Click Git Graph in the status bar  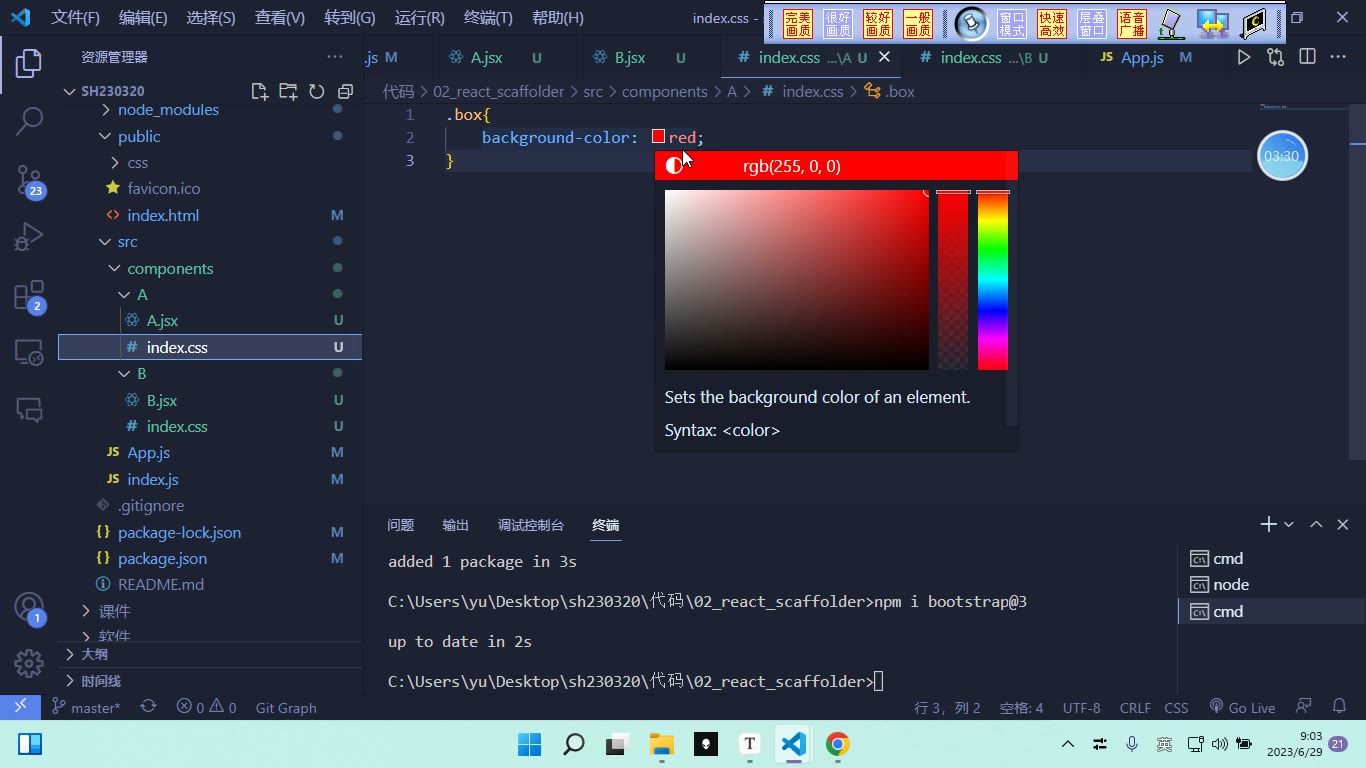pyautogui.click(x=286, y=707)
